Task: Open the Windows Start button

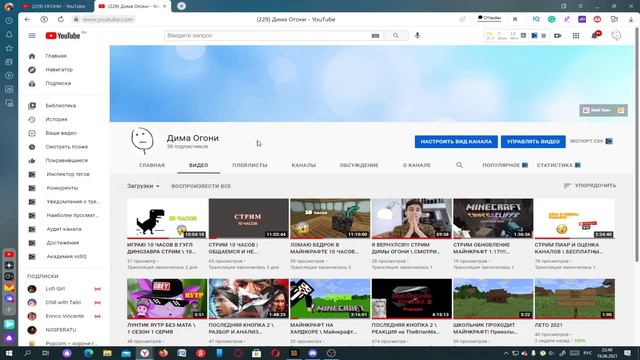Action: click(9, 353)
